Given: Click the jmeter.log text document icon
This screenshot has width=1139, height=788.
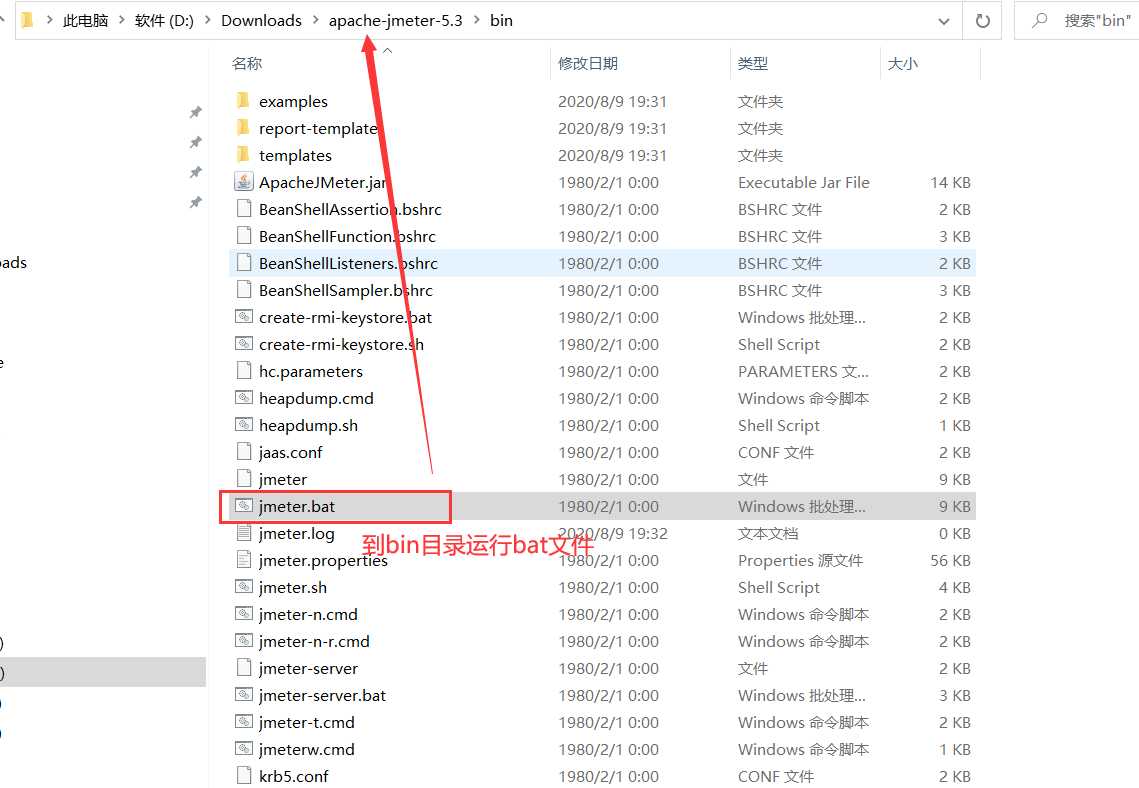Looking at the screenshot, I should point(243,532).
